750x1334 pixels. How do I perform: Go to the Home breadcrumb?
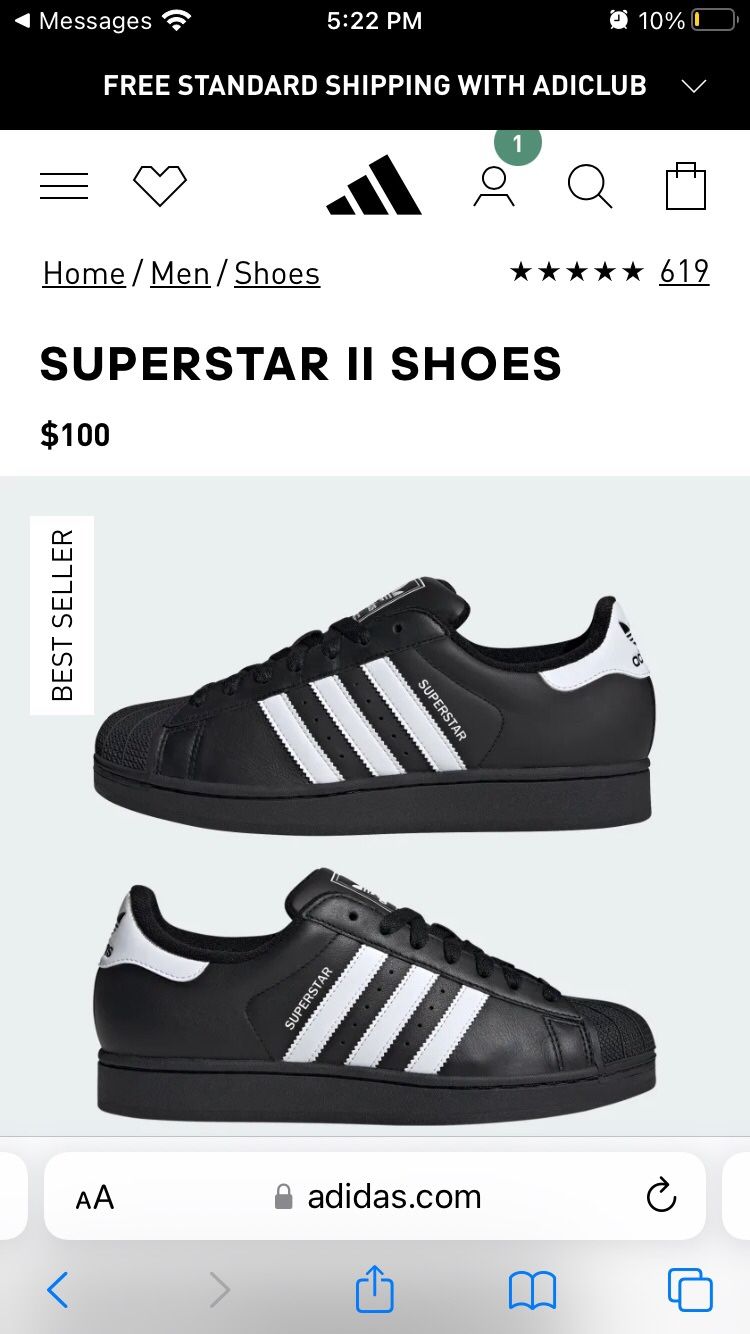click(x=84, y=274)
